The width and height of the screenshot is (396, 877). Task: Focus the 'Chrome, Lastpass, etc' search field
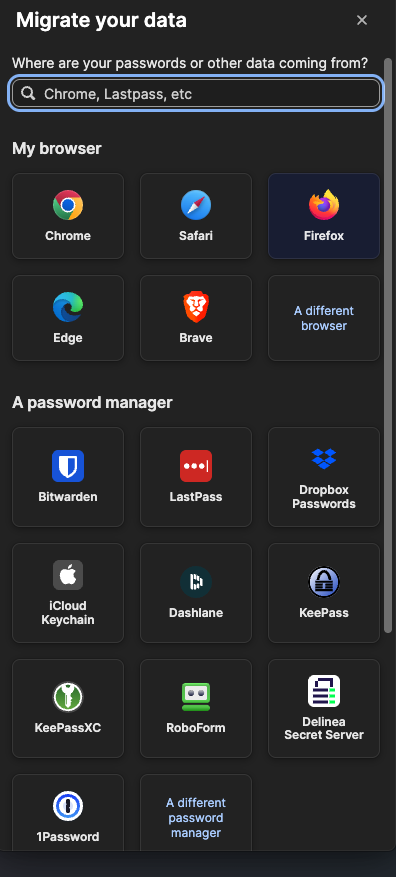point(195,93)
